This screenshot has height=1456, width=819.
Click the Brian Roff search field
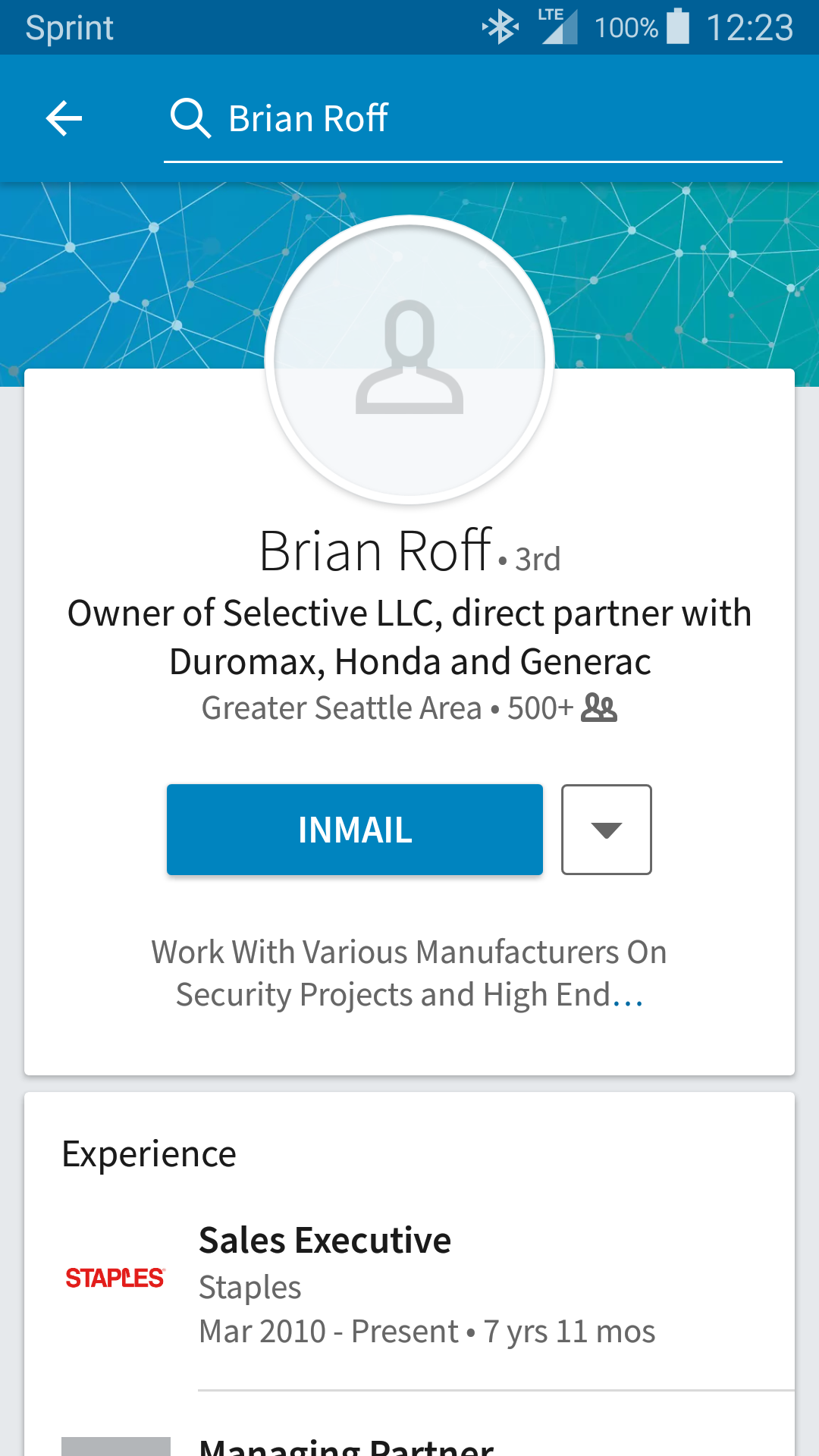[473, 119]
